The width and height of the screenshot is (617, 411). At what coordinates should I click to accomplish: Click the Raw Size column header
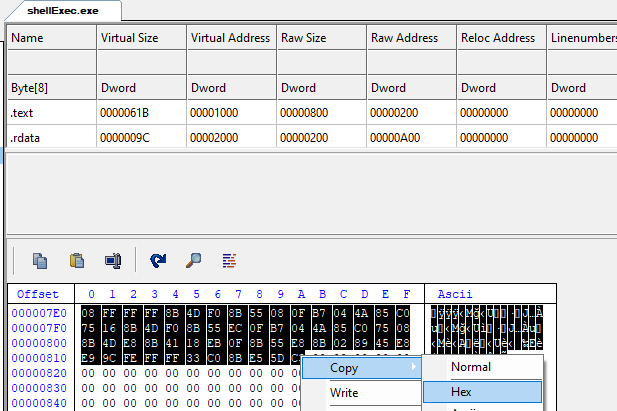321,38
